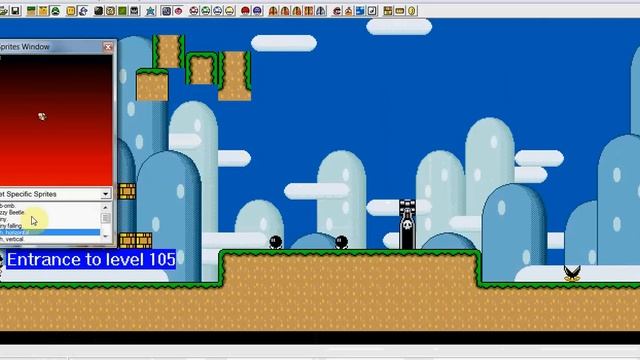640x360 pixels.
Task: Select the falling sprite list entry
Action: (11, 226)
